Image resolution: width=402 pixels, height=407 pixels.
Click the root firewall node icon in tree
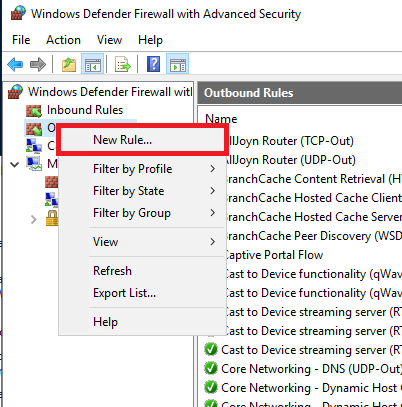(16, 92)
